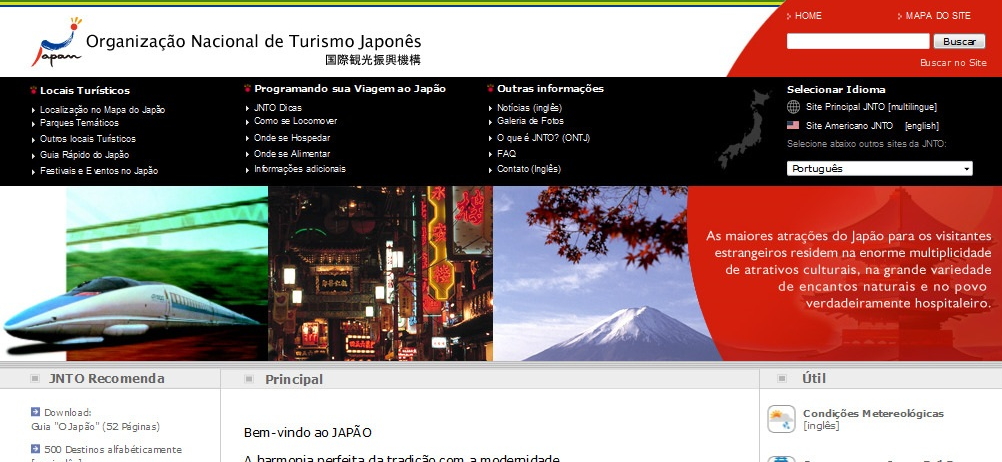Viewport: 1002px width, 462px height.
Task: Click the weather icon for Condições Metereológicas
Action: pyautogui.click(x=781, y=419)
